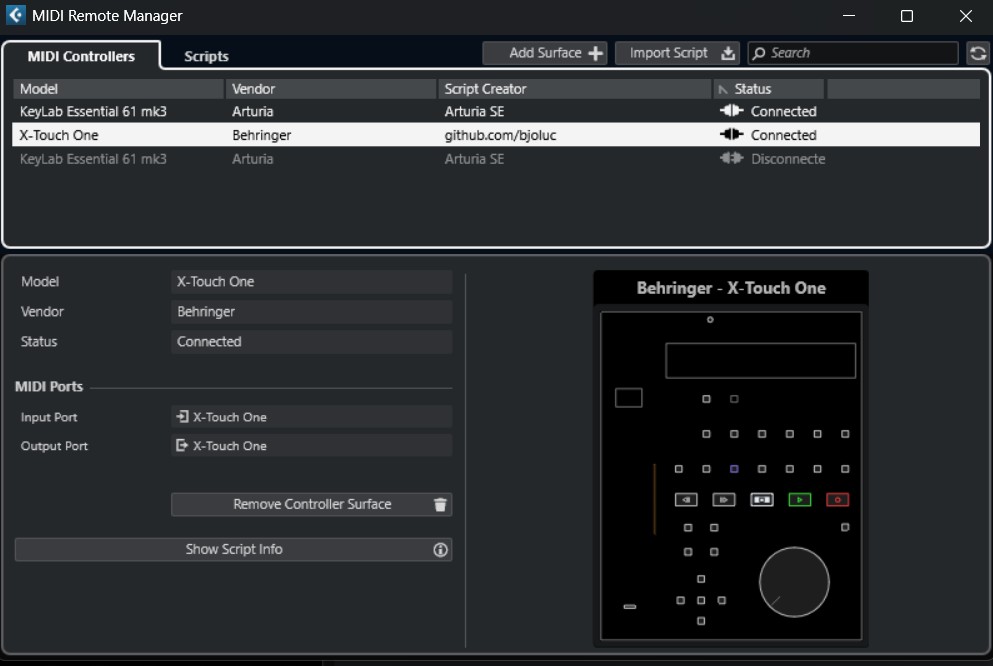Click the large display rectangle on the X-Touch surface
This screenshot has width=993, height=666.
761,361
